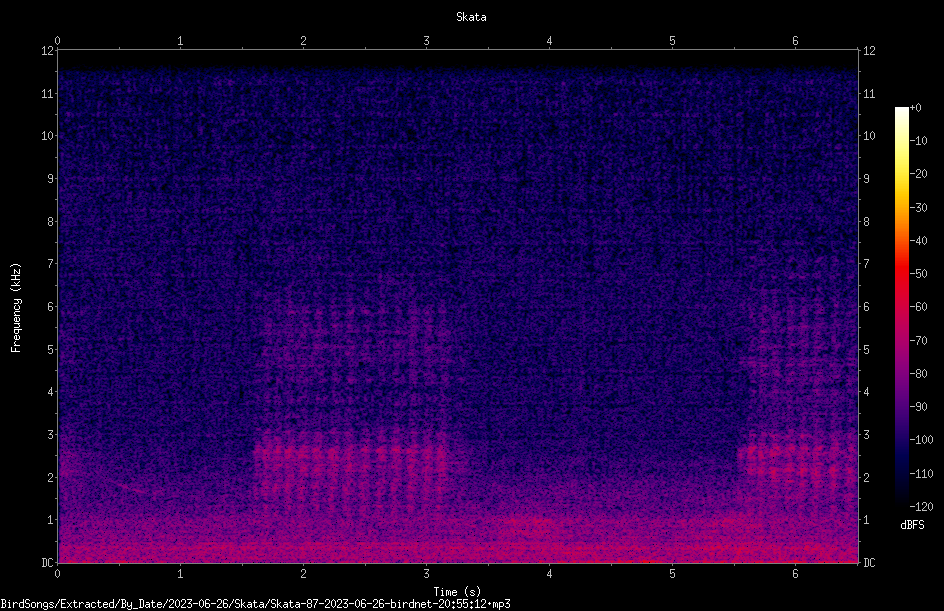Click the file path ending in birdnet-20:55:12.mp3
The height and width of the screenshot is (611, 944).
255,604
